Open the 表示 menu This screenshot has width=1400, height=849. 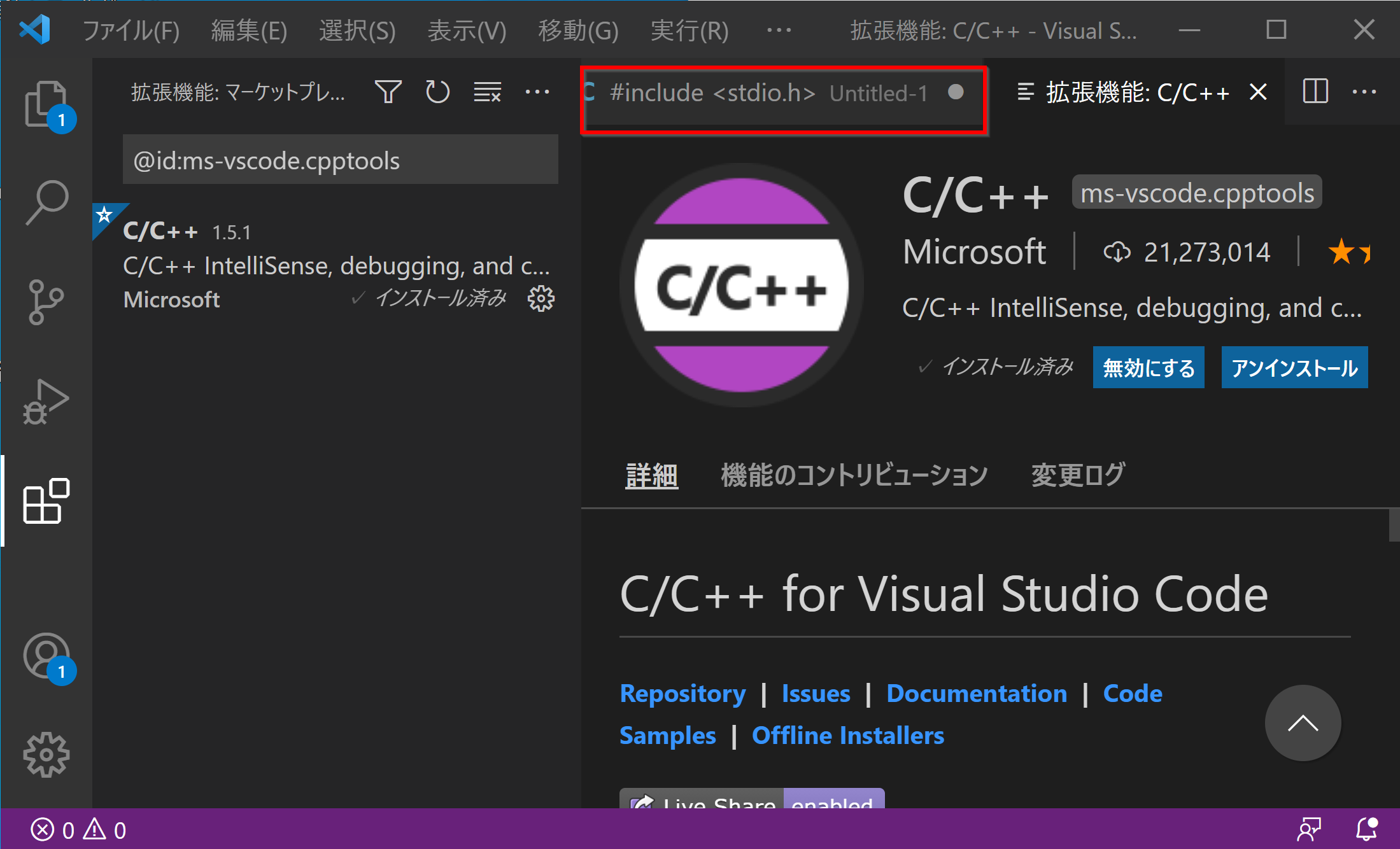pyautogui.click(x=467, y=30)
